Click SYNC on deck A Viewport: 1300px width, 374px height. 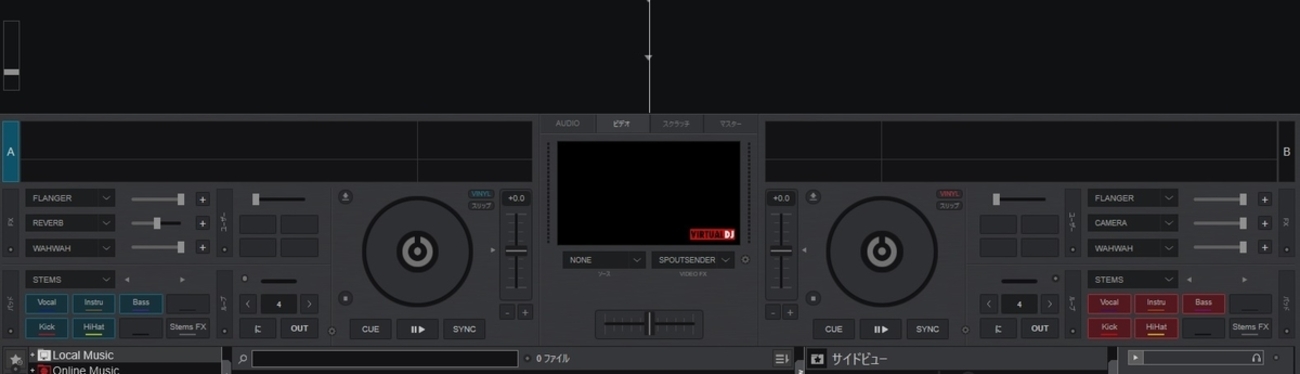(x=464, y=329)
